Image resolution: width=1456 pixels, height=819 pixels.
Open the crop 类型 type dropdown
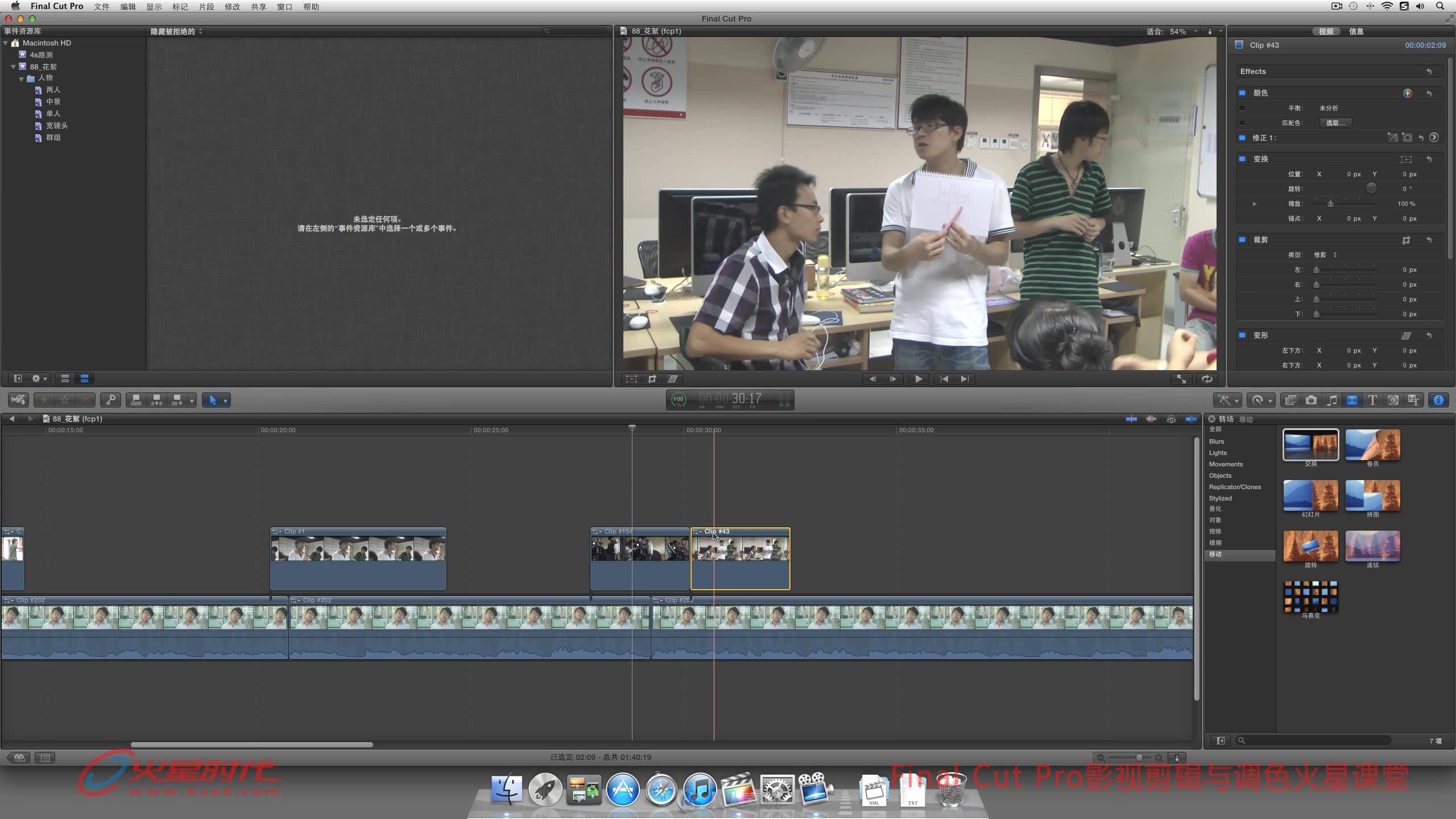[x=1325, y=255]
